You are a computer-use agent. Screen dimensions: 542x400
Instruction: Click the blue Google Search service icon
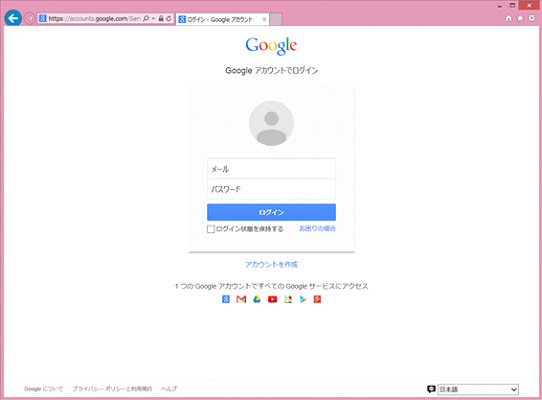tap(226, 299)
